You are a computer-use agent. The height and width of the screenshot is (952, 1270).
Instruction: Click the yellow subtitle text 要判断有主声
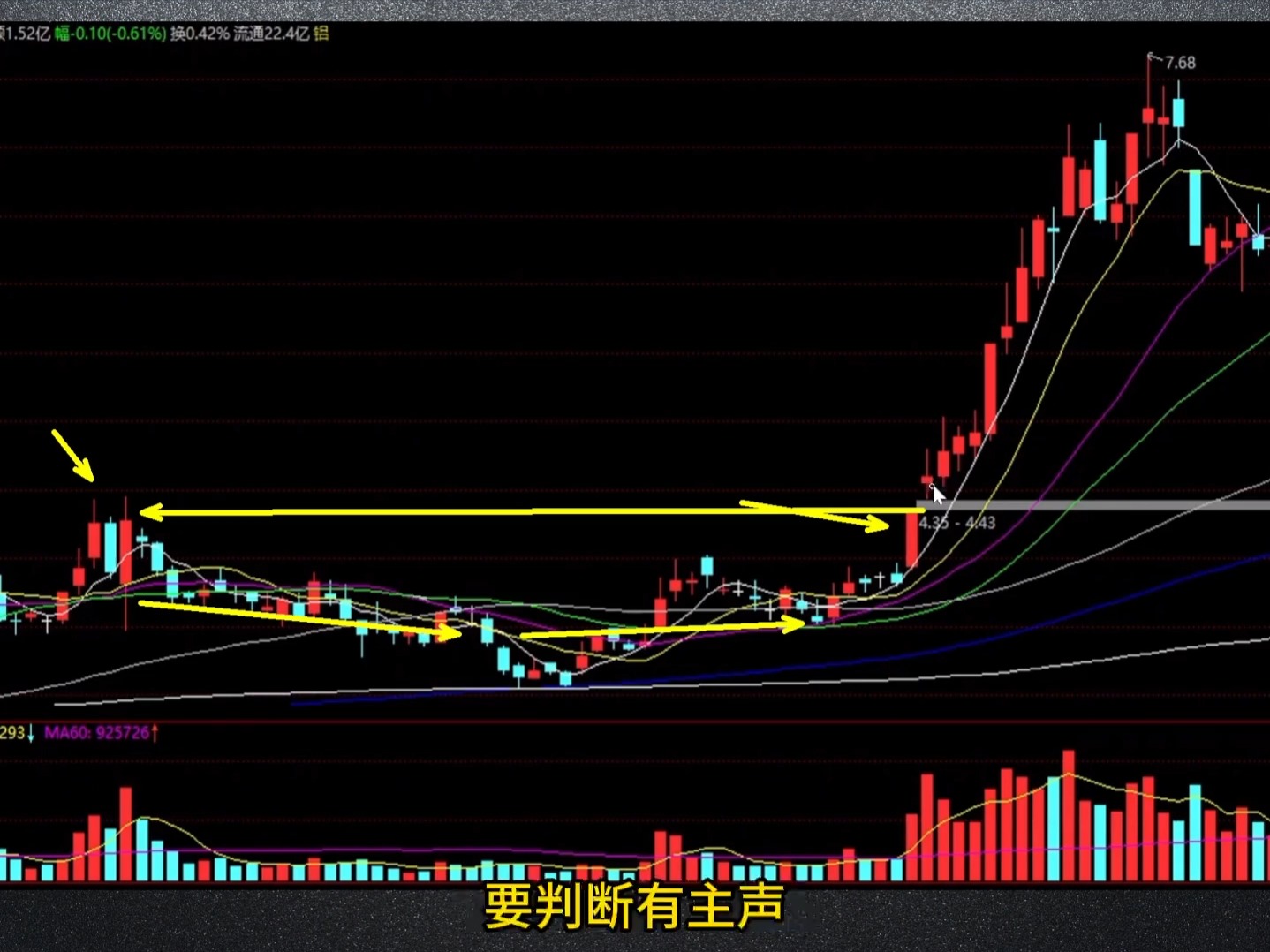634,907
